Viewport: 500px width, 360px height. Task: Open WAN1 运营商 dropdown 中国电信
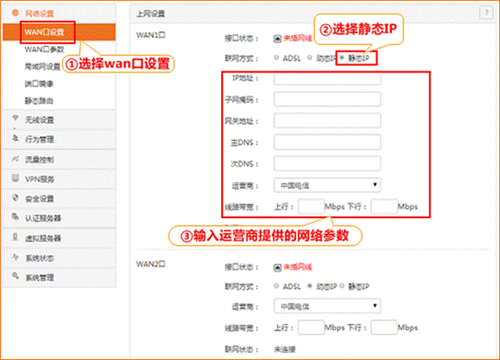[327, 185]
